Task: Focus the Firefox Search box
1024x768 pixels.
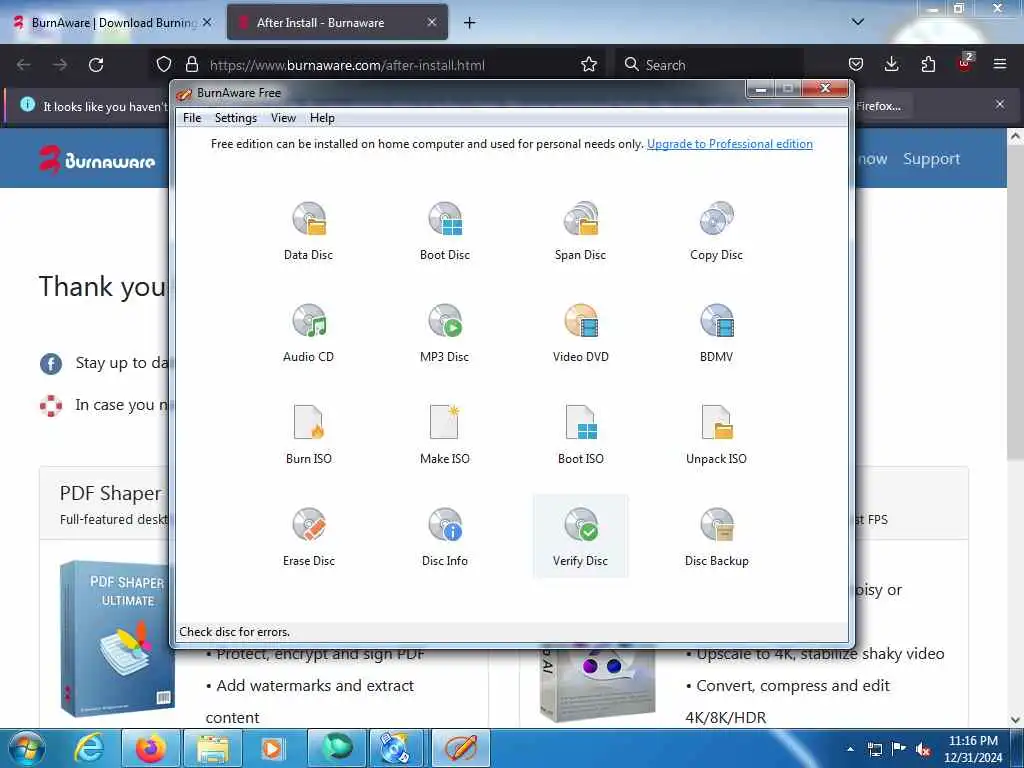Action: [x=709, y=65]
